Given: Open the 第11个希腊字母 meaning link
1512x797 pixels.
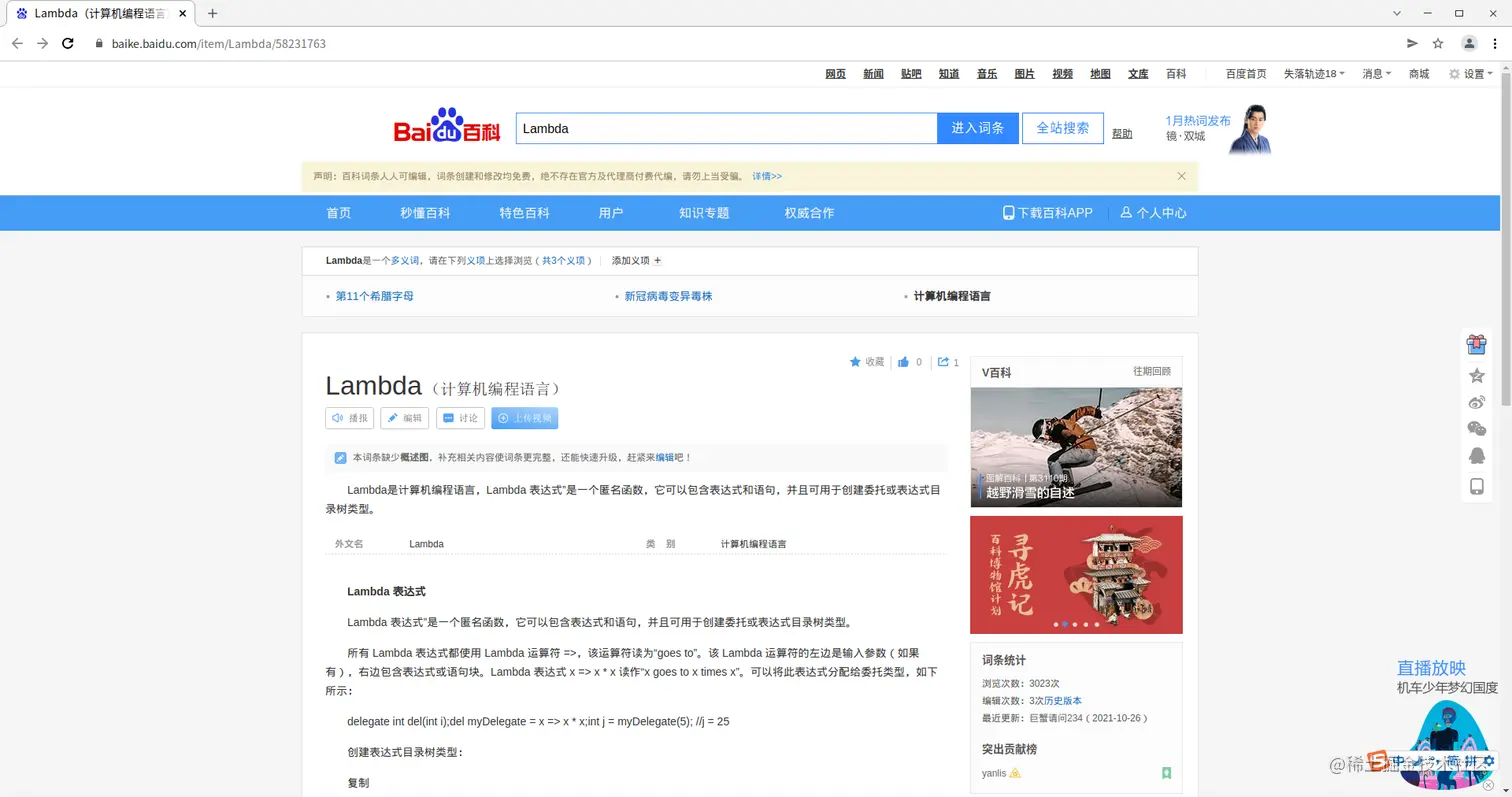Looking at the screenshot, I should click(x=374, y=296).
